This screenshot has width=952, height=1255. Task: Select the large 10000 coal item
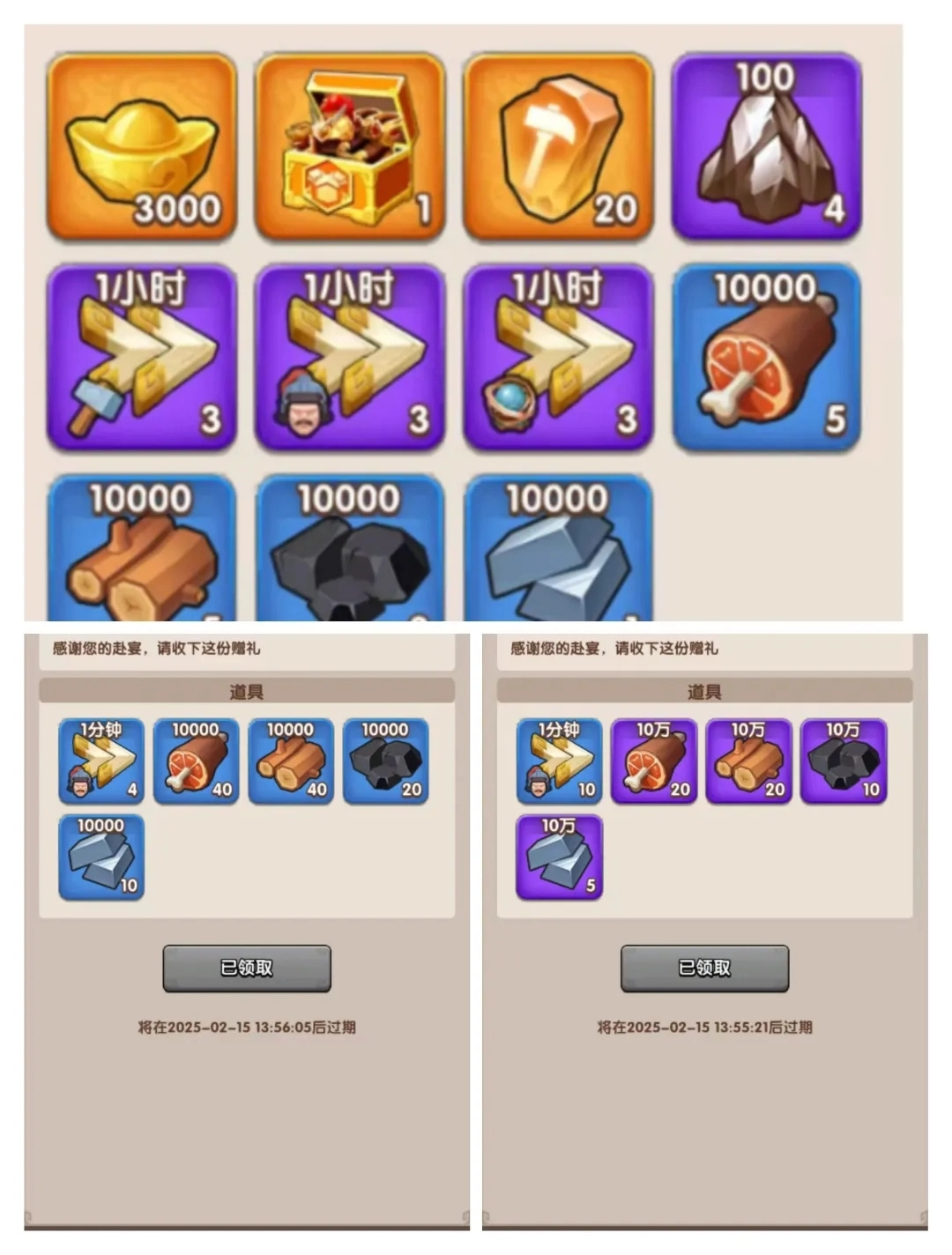[x=350, y=547]
